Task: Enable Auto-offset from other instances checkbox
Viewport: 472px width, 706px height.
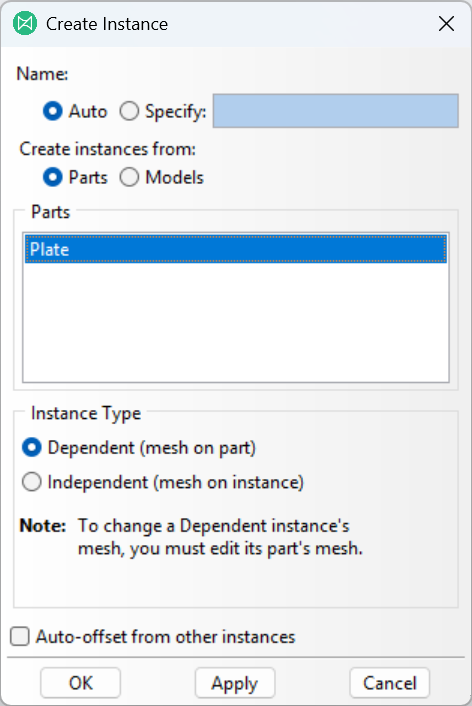Action: click(20, 637)
